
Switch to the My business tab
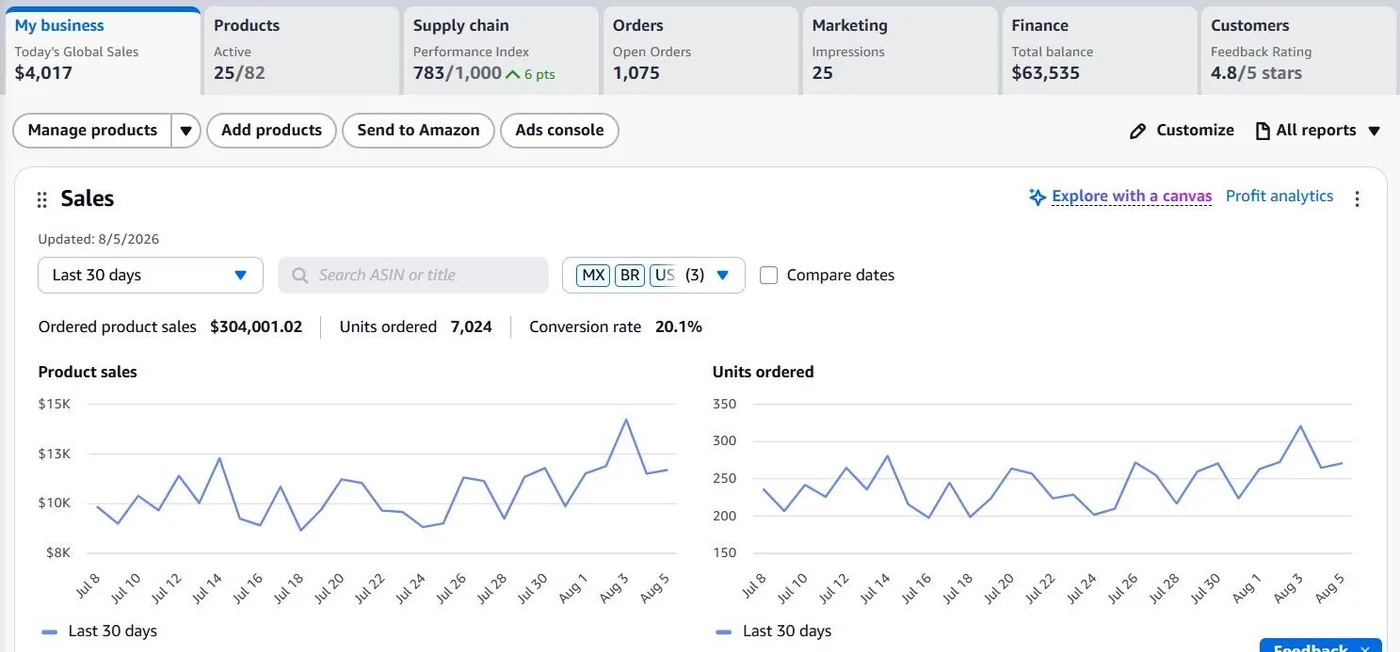tap(102, 51)
